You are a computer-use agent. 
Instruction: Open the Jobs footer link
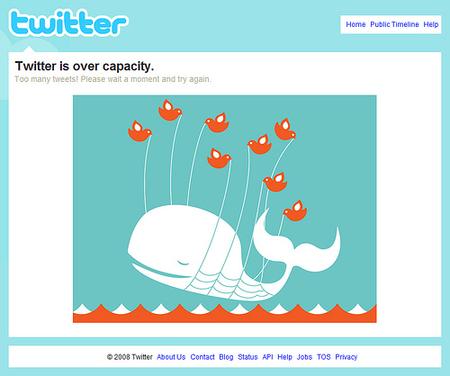point(304,357)
